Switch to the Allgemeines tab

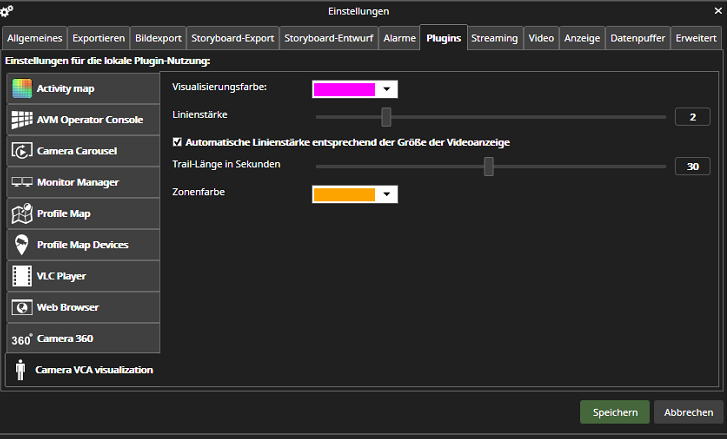click(x=35, y=38)
